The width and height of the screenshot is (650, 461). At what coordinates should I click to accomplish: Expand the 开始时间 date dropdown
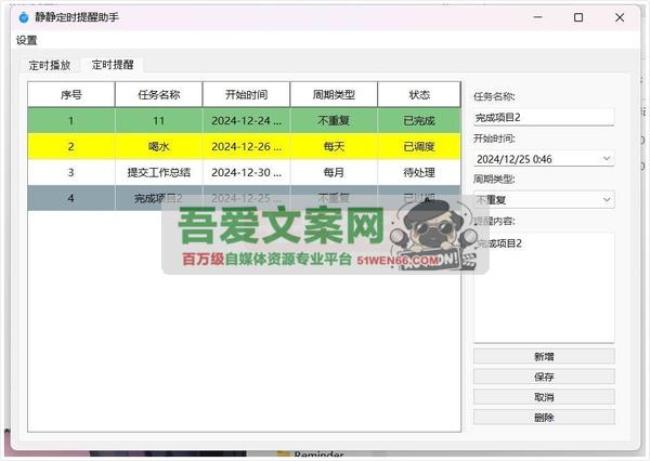pyautogui.click(x=606, y=159)
